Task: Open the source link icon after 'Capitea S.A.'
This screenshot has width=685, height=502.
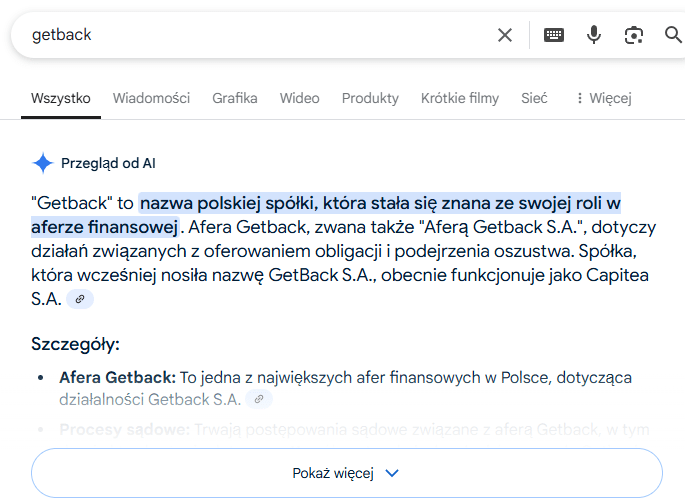Action: (x=80, y=299)
